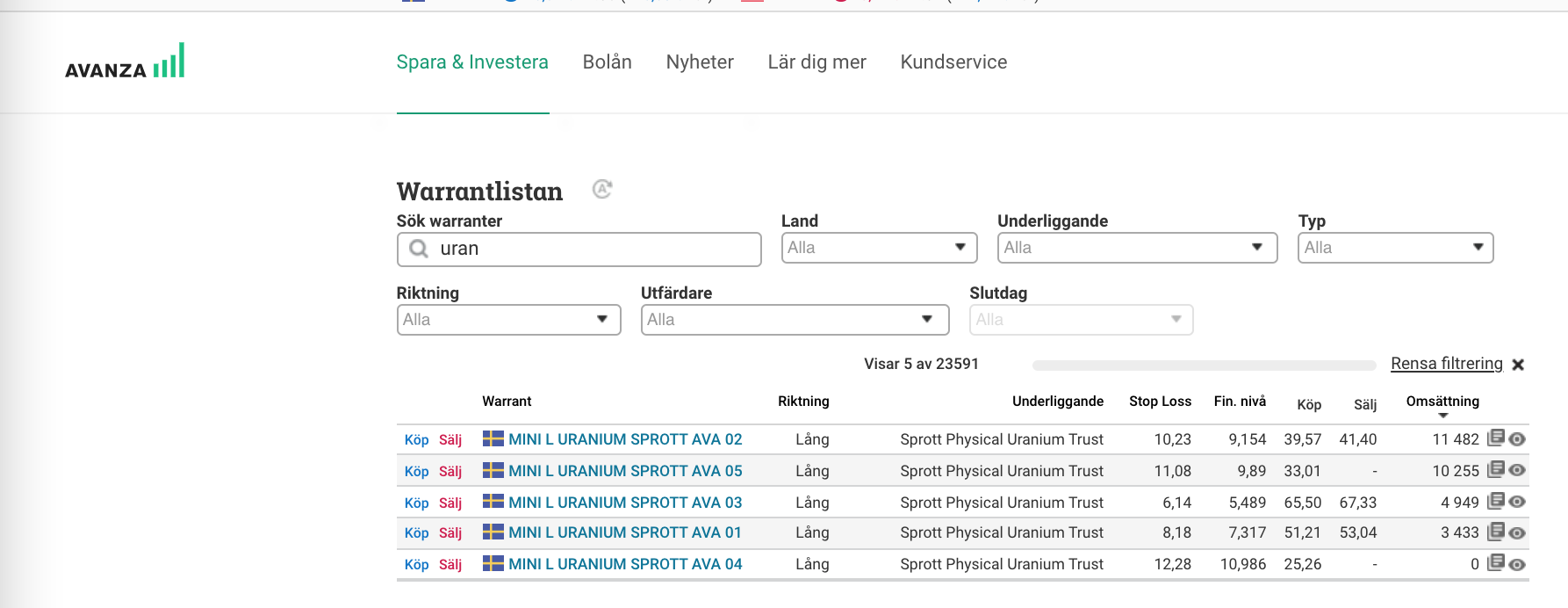
Task: Open document icon for URANIUM SPROTT AVA 02
Action: (x=1496, y=438)
